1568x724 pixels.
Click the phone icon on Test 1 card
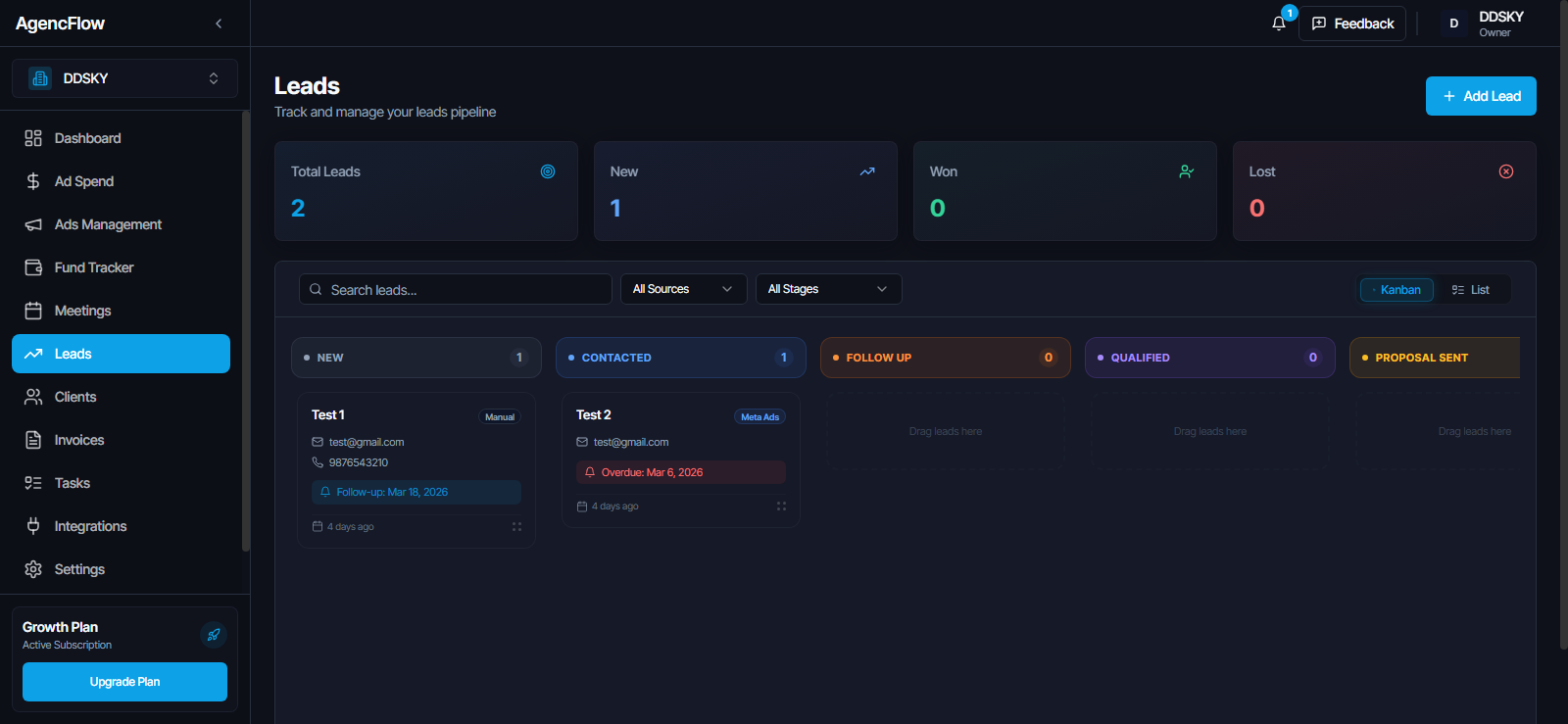[318, 462]
